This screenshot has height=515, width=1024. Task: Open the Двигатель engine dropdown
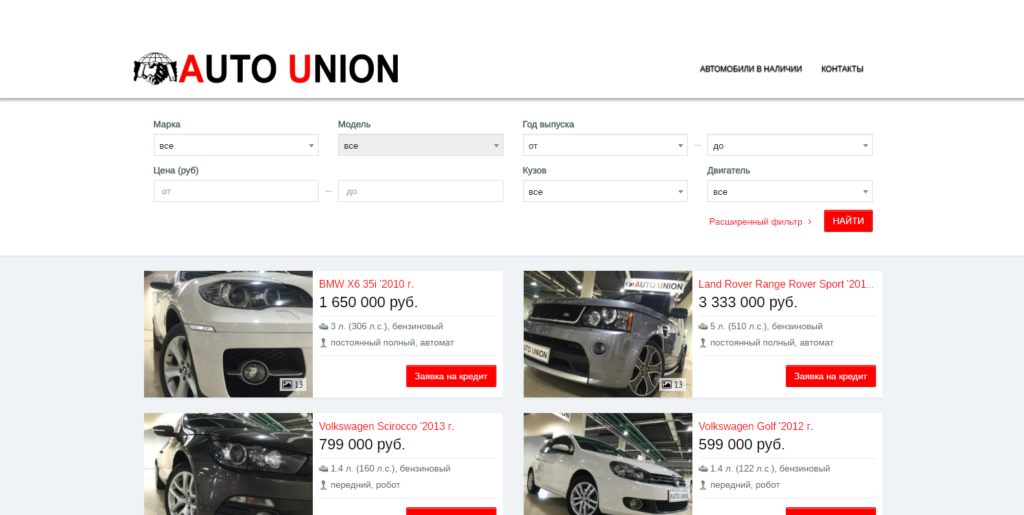pyautogui.click(x=790, y=191)
